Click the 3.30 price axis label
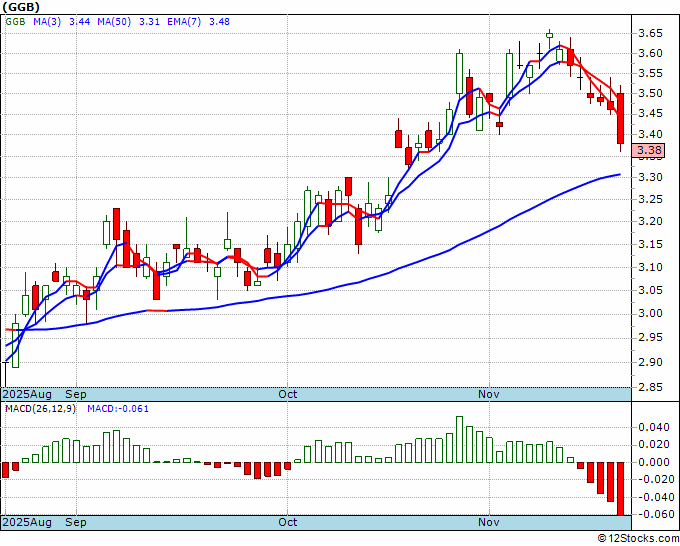 point(650,177)
